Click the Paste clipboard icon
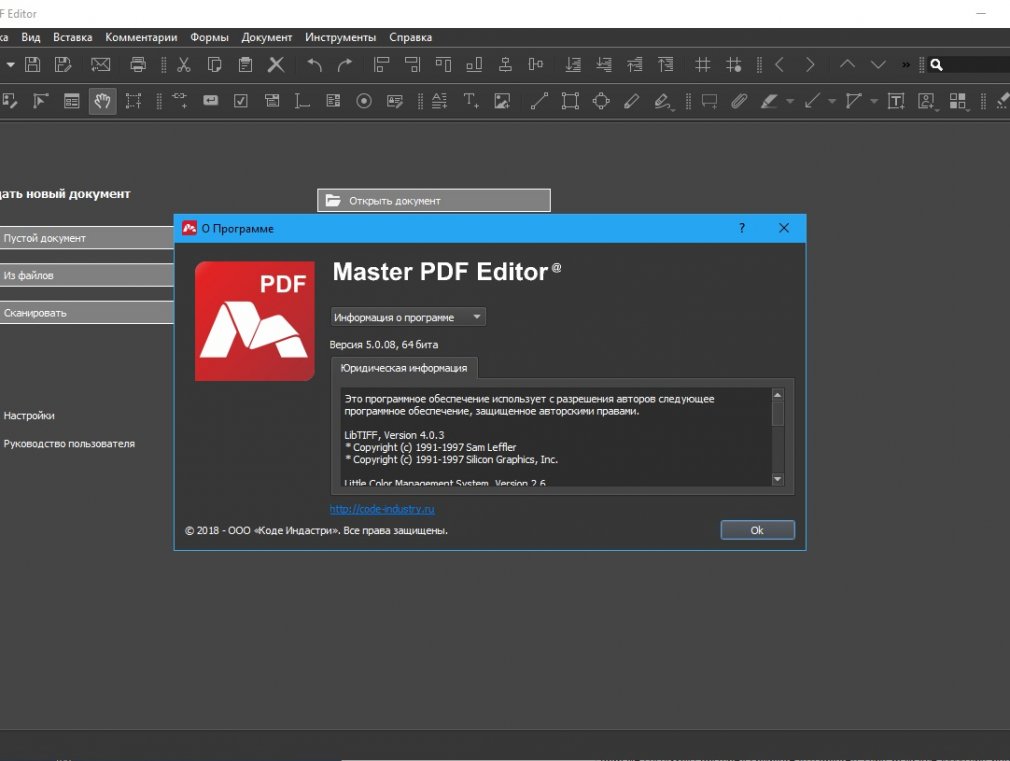 click(245, 64)
